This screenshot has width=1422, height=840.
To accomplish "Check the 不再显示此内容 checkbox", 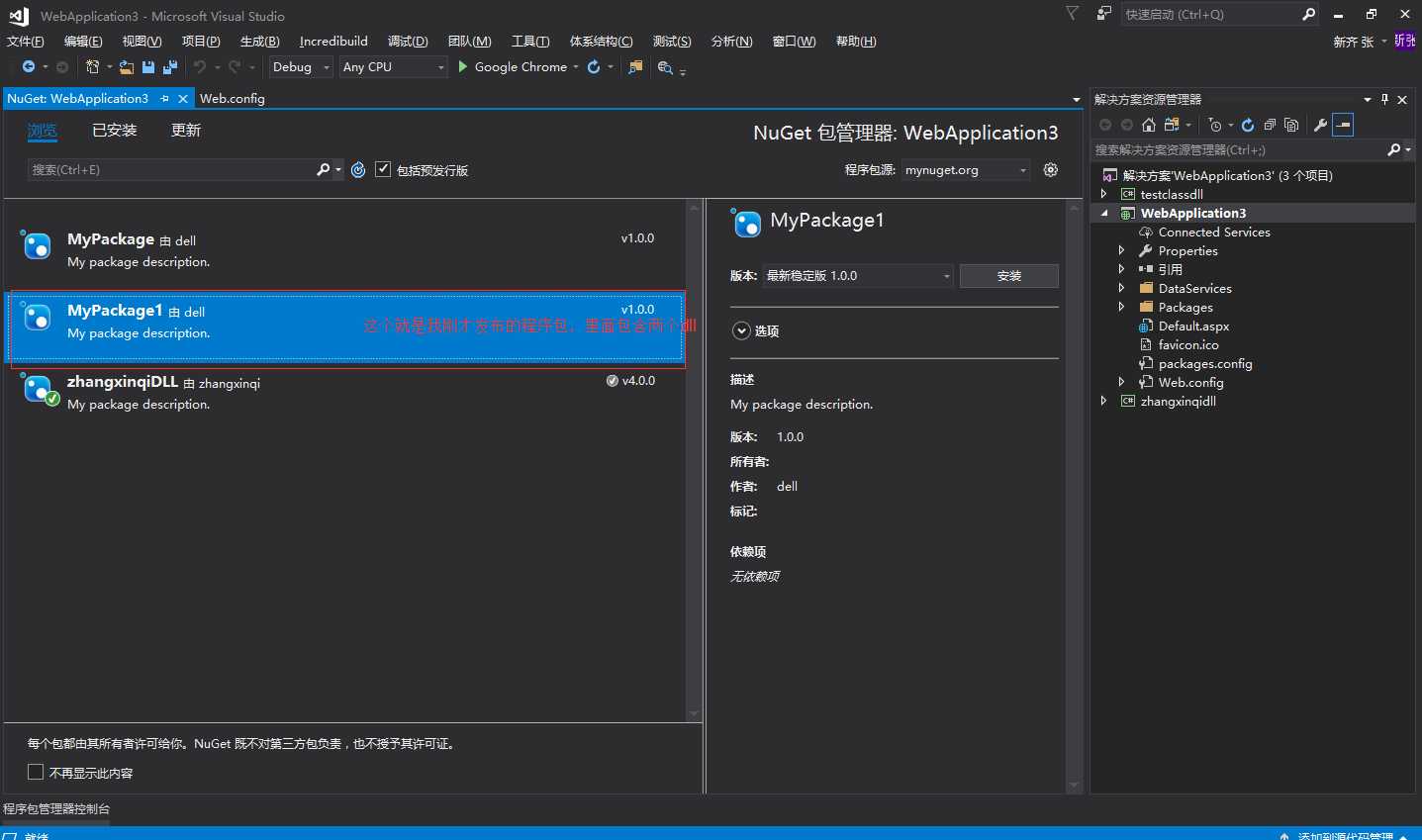I will [x=36, y=772].
